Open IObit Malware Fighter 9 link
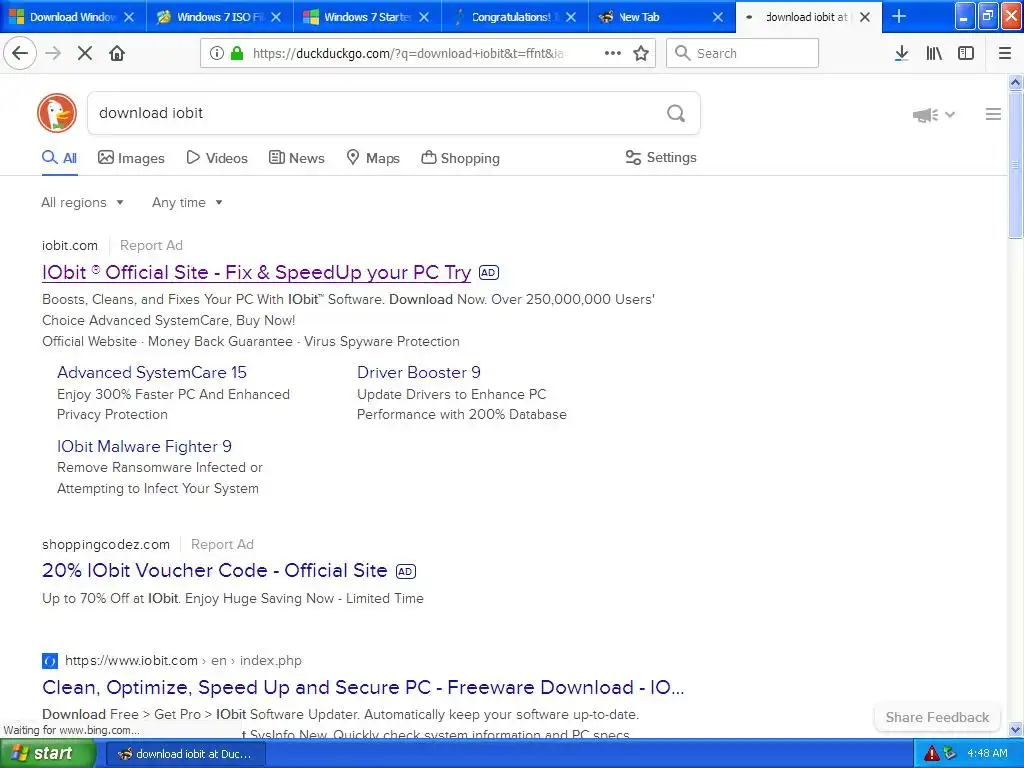This screenshot has width=1024, height=768. click(x=144, y=446)
